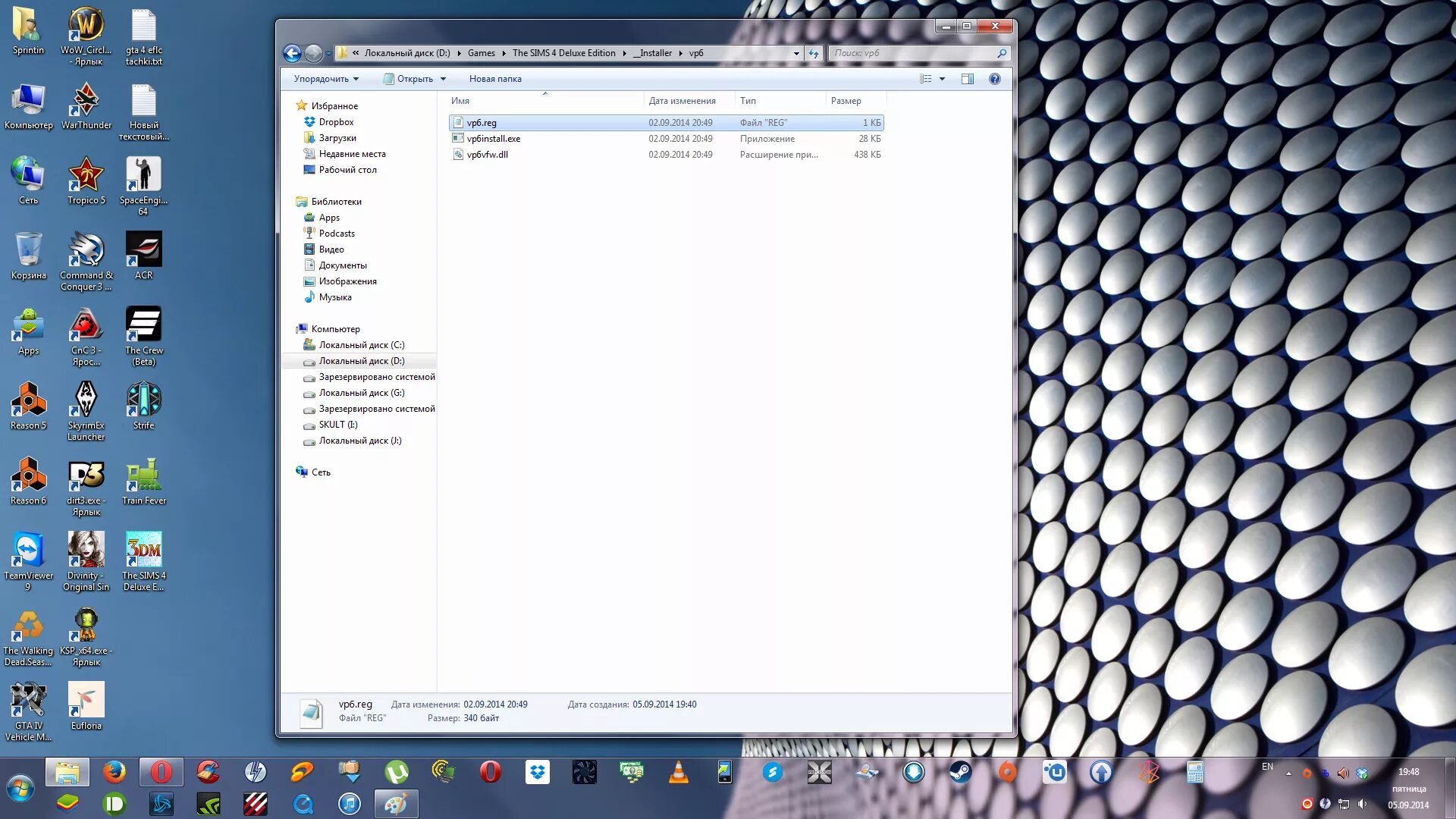Open the Открыть dropdown arrow
The width and height of the screenshot is (1456, 819).
coord(444,79)
